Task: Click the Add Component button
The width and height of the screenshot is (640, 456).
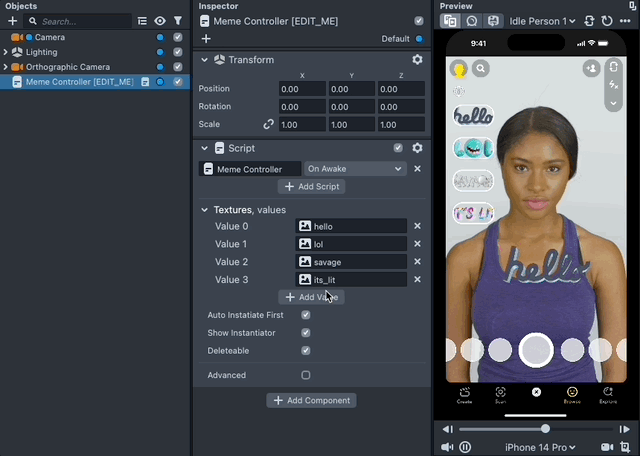Action: [311, 400]
